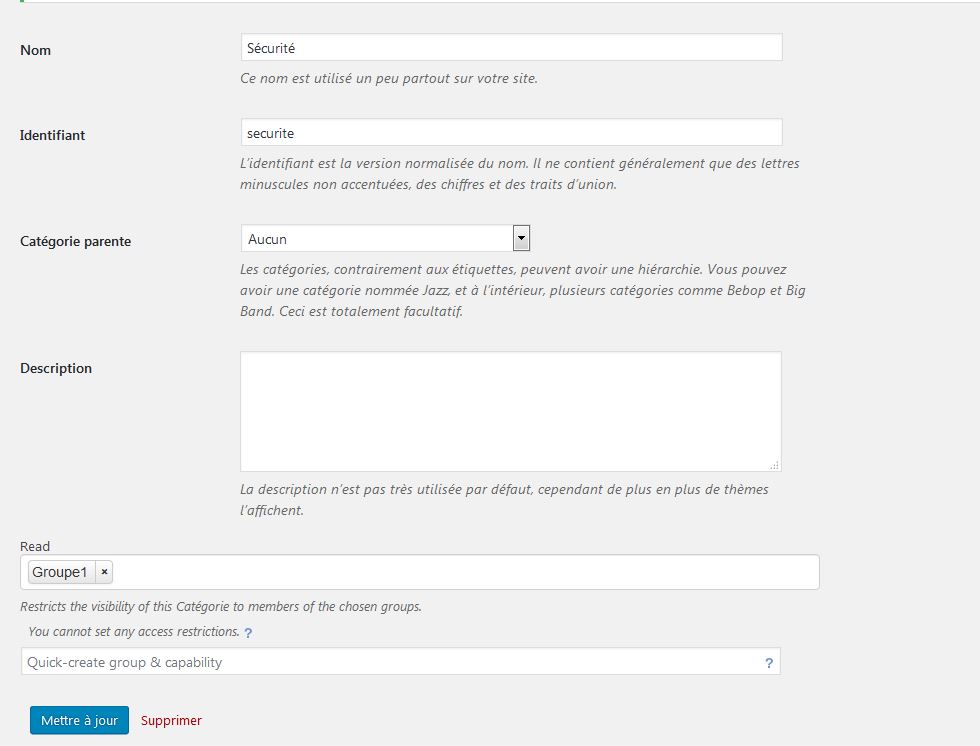The height and width of the screenshot is (746, 980).
Task: Click the Description label
Action: click(56, 368)
